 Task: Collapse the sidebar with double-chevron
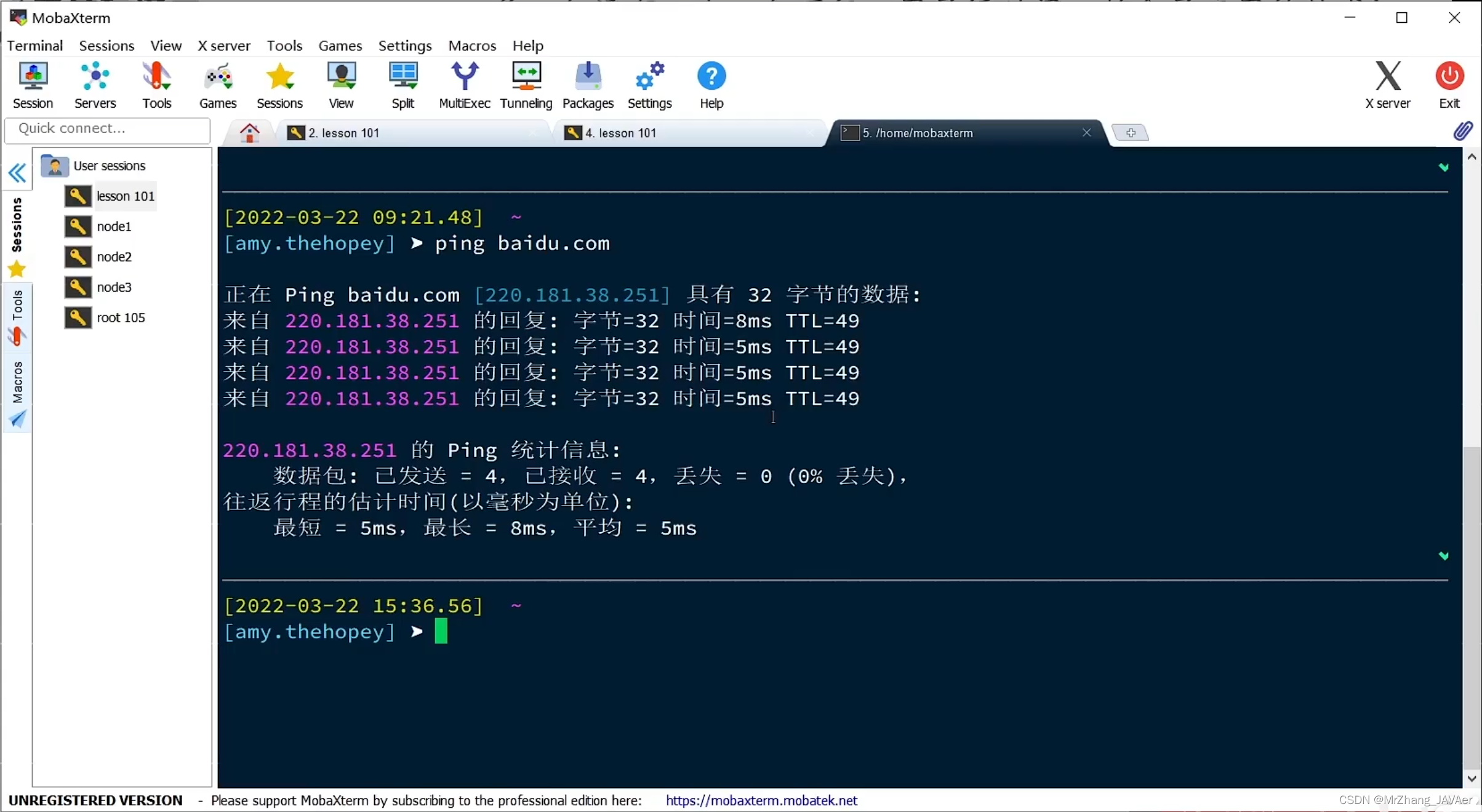[17, 173]
